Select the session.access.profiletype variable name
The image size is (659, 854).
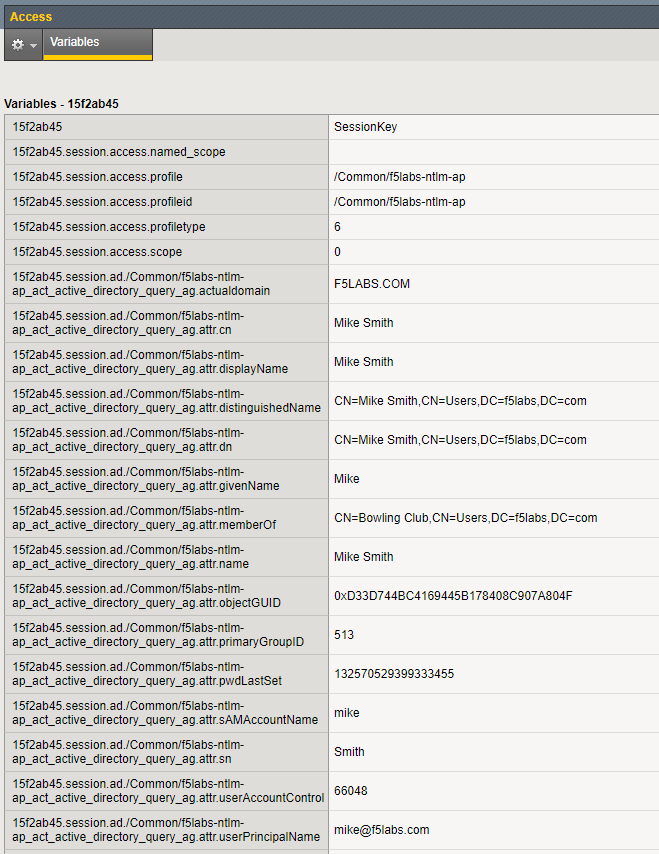tap(109, 227)
